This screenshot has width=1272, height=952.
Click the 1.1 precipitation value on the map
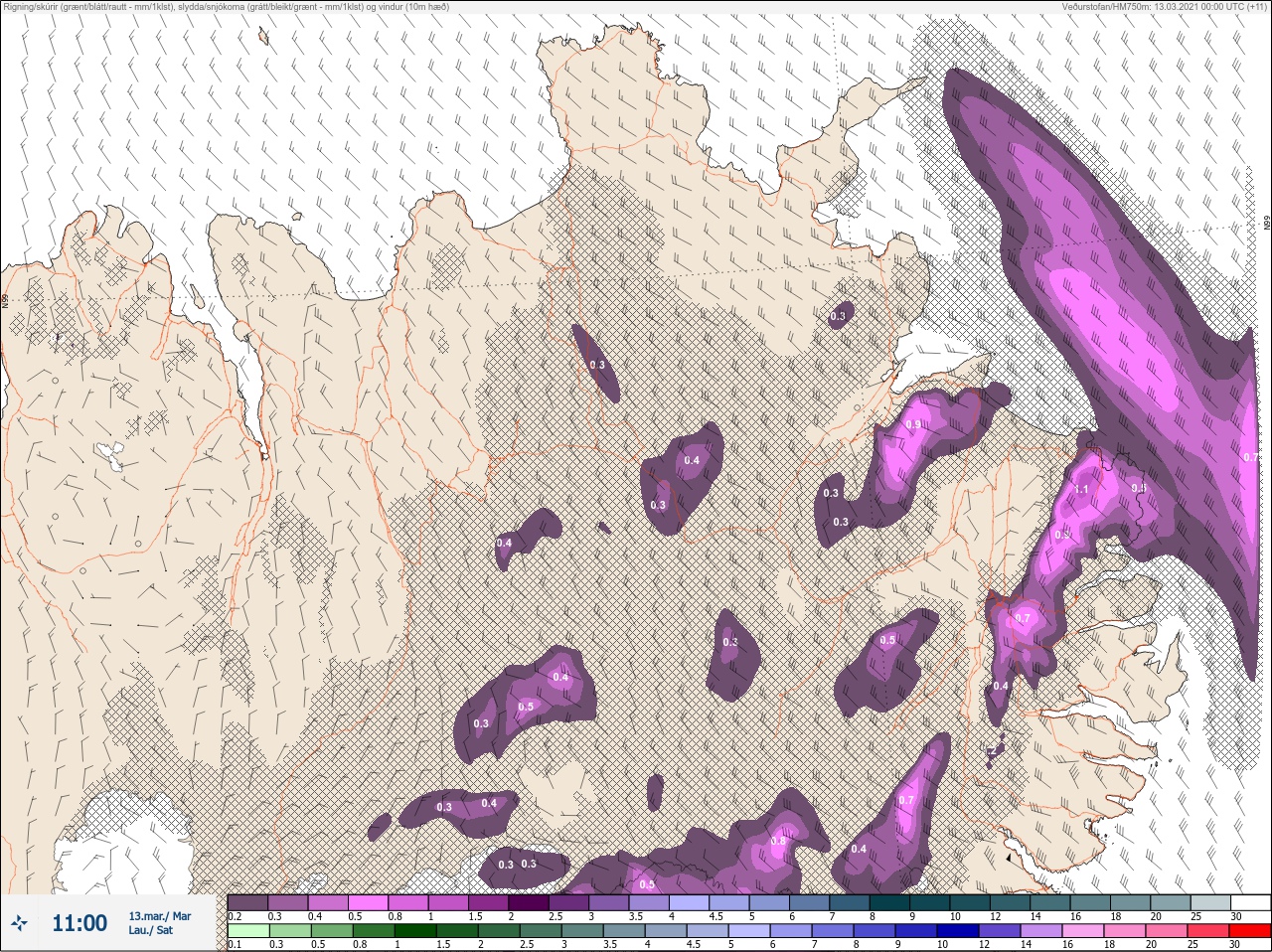(1083, 490)
